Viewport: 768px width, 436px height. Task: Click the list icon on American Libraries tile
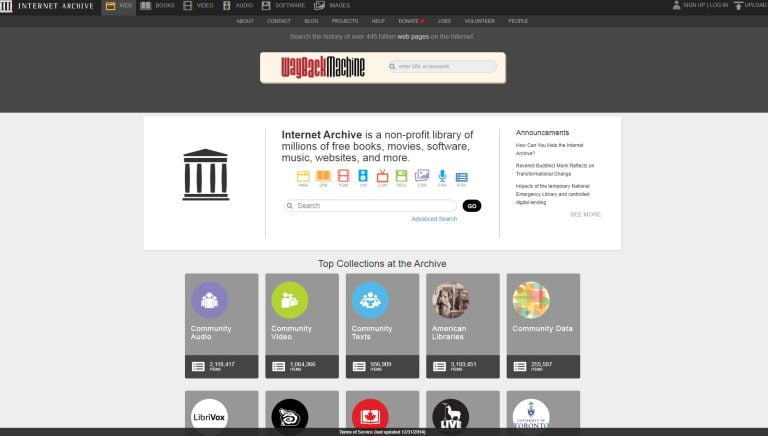coord(439,366)
